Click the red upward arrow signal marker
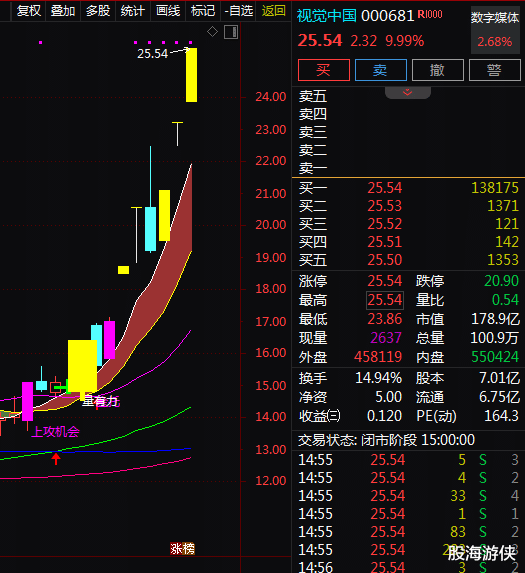525x573 pixels. [x=56, y=458]
